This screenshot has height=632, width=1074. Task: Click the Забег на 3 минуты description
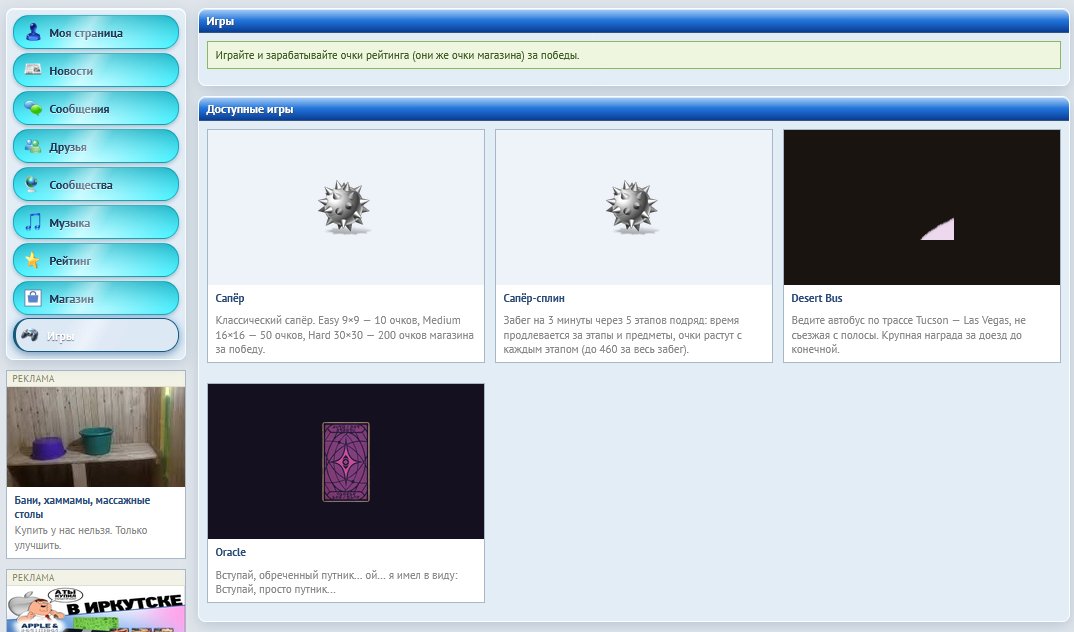pos(623,335)
